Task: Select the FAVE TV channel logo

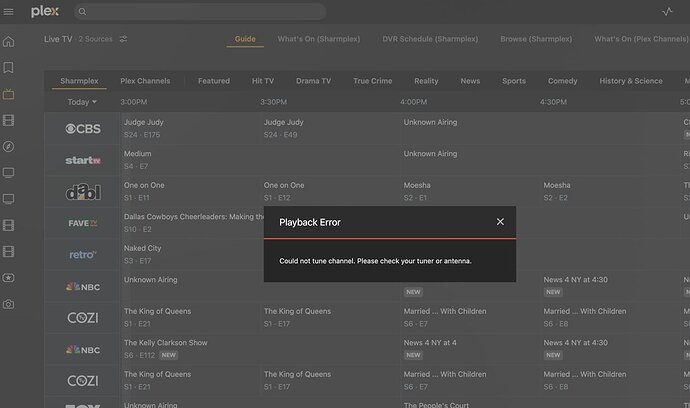Action: [x=83, y=223]
